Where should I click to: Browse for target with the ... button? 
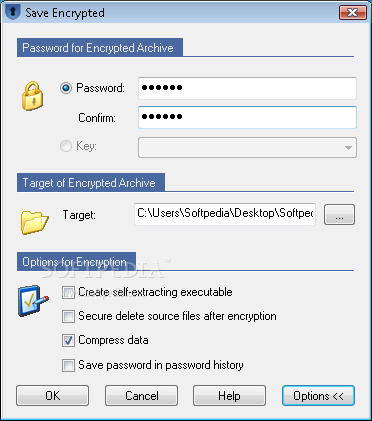[x=339, y=215]
